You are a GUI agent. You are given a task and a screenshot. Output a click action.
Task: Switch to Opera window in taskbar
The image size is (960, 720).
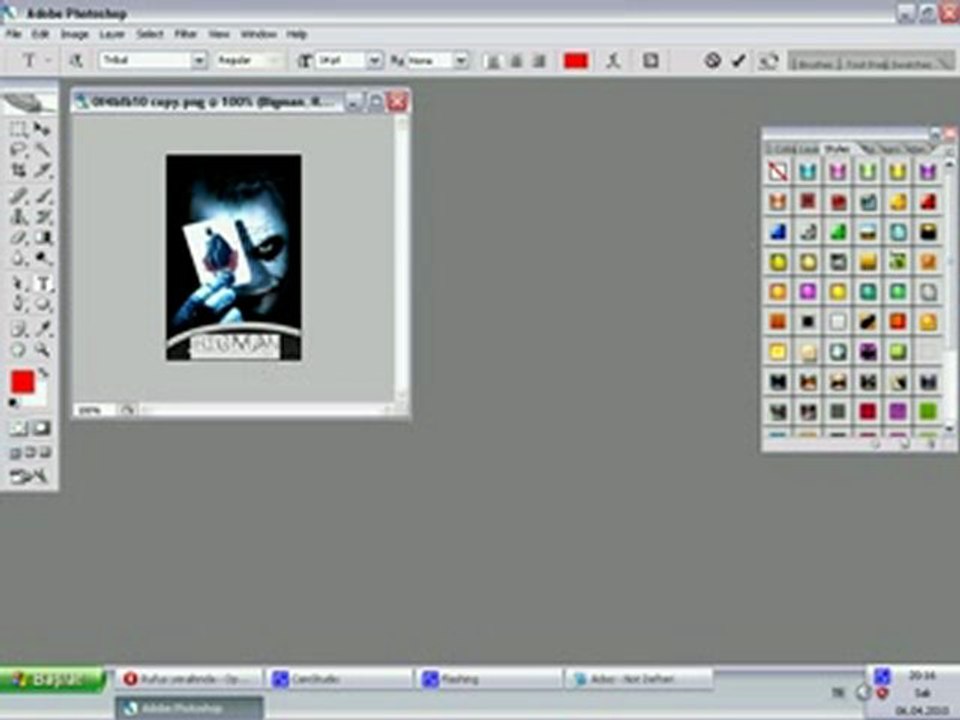tap(189, 679)
